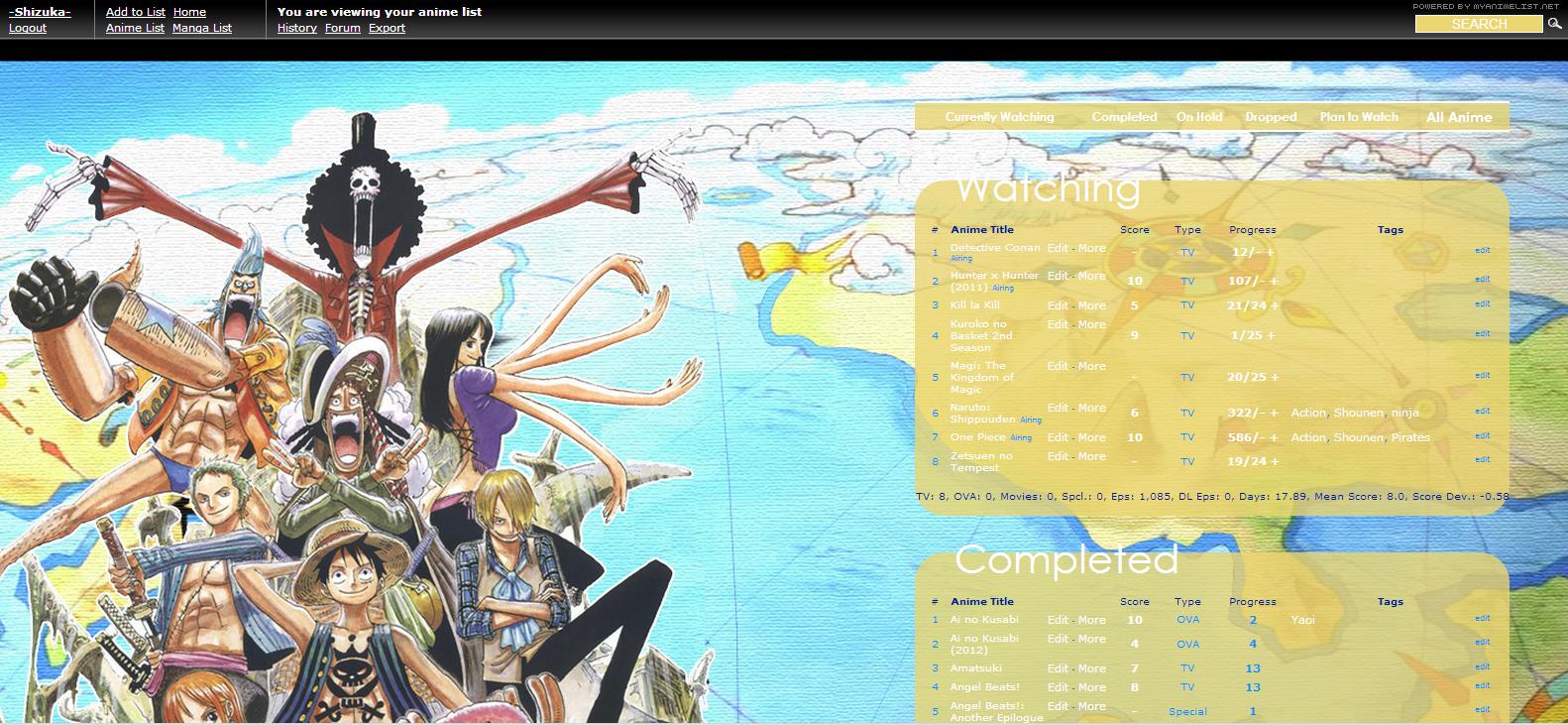Open Kuroko no Basket 2nd Season
The height and width of the screenshot is (725, 1568).
[981, 335]
